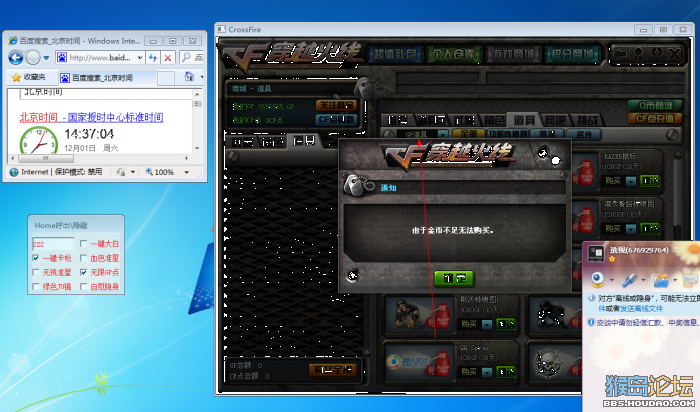Click the IE forward navigation button

(x=33, y=58)
